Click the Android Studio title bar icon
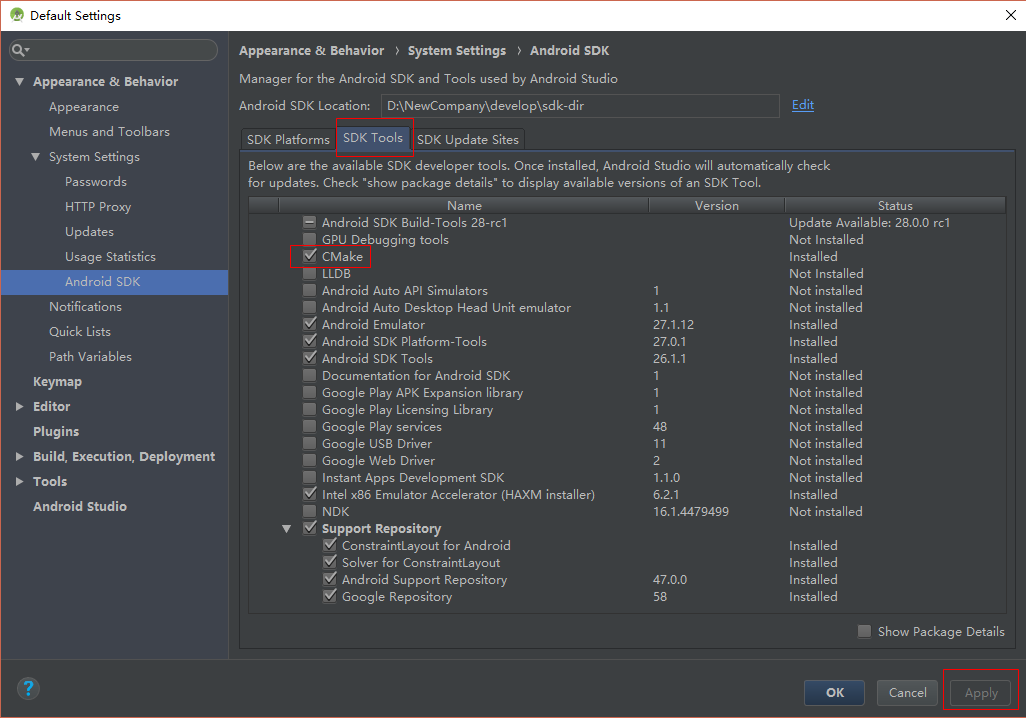 click(17, 15)
